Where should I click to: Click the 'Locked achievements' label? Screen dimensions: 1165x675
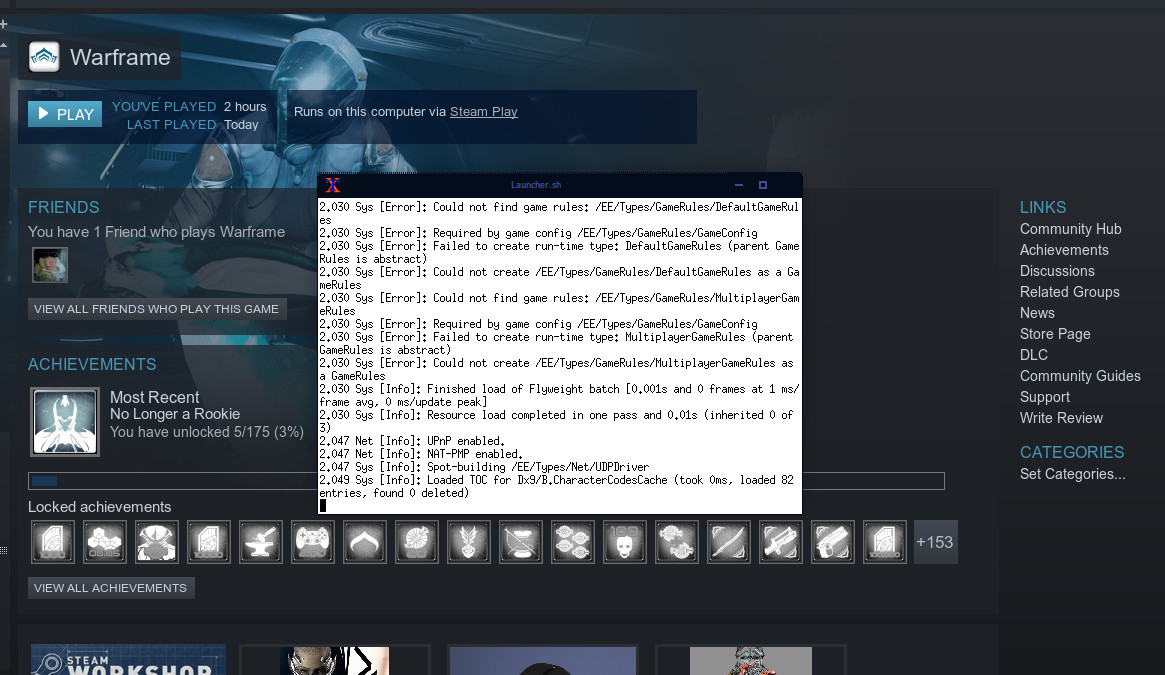pos(100,507)
